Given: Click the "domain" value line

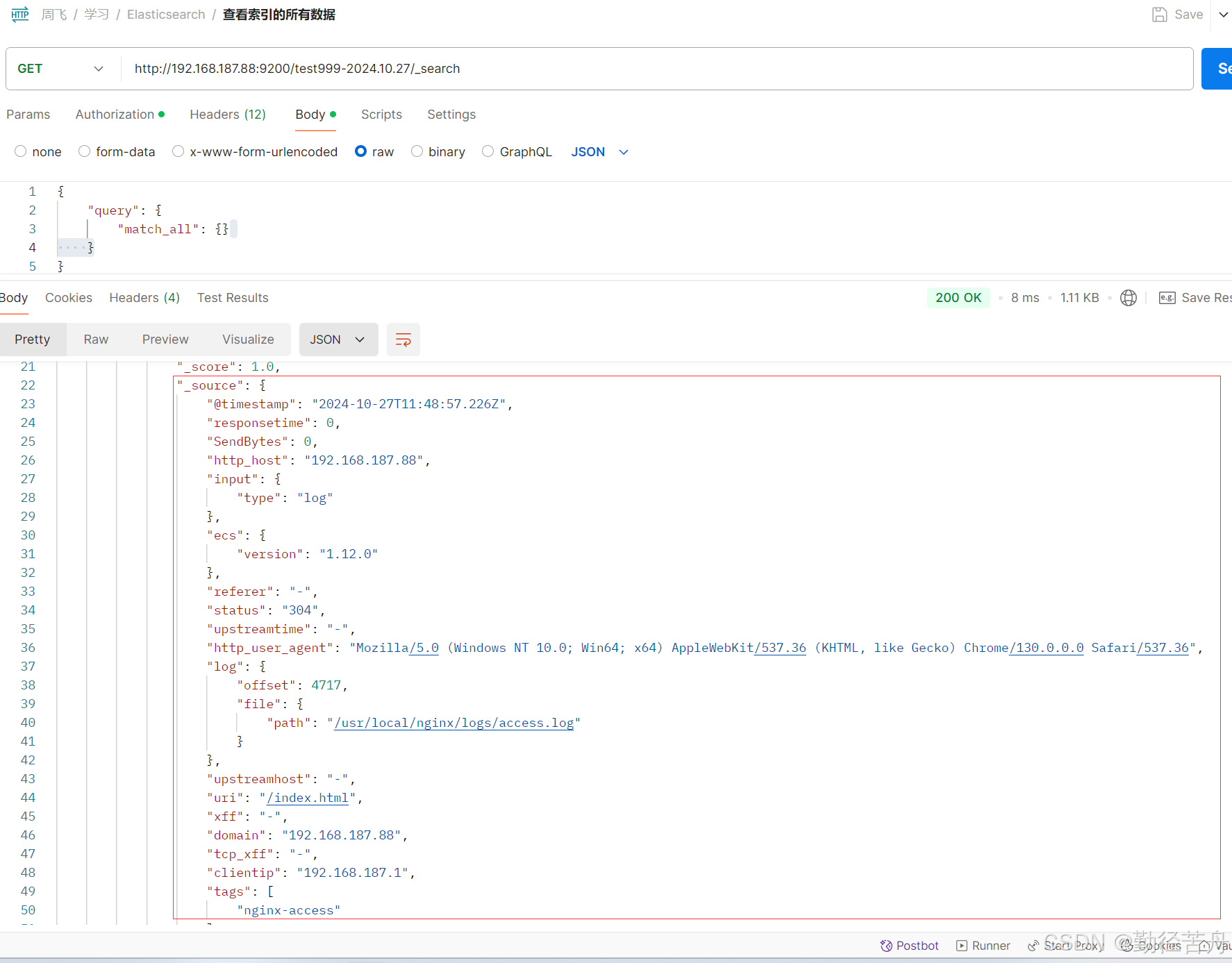Looking at the screenshot, I should pyautogui.click(x=307, y=835).
